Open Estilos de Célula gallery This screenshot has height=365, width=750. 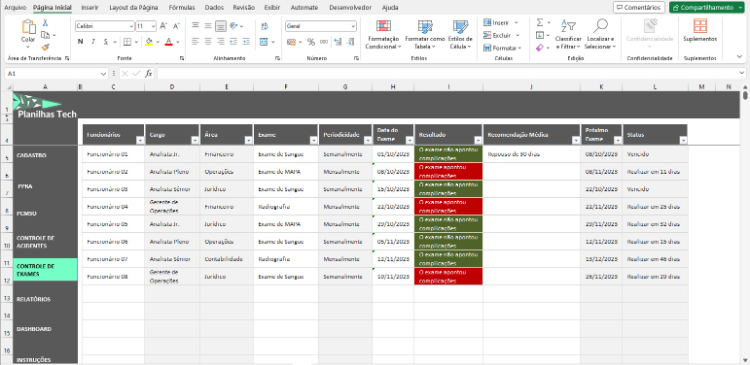click(460, 35)
